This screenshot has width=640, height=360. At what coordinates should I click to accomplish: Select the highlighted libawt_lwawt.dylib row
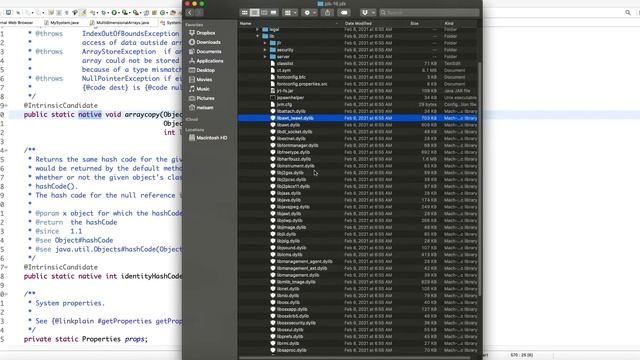pyautogui.click(x=357, y=118)
